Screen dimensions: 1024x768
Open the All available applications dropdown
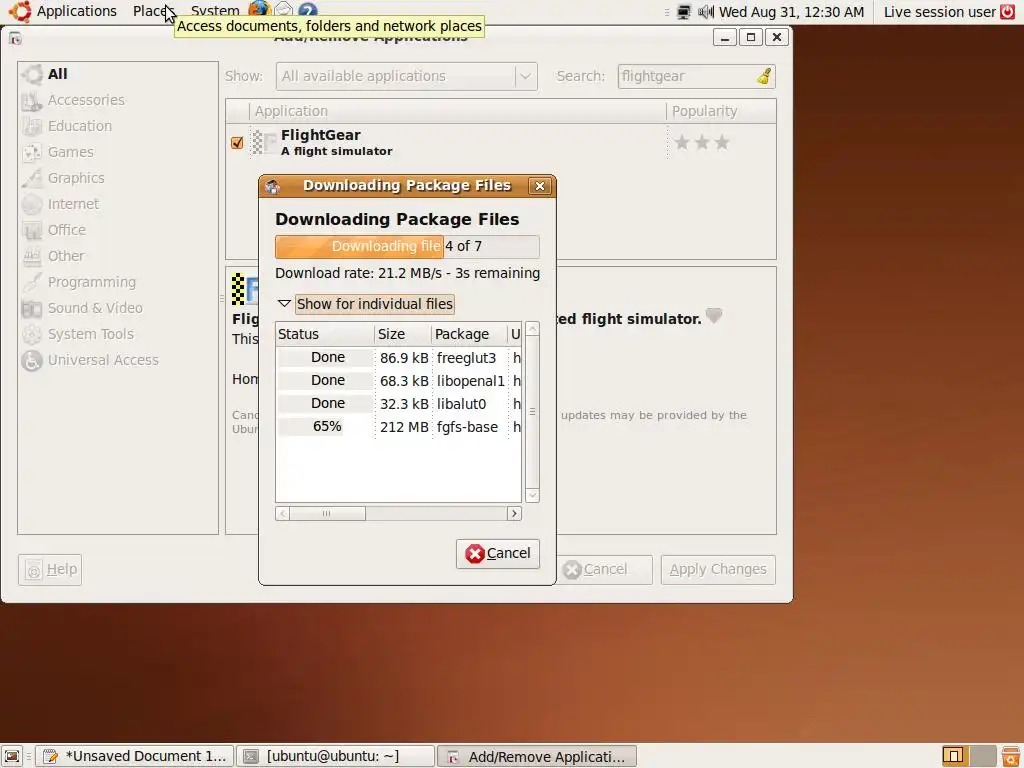(406, 76)
